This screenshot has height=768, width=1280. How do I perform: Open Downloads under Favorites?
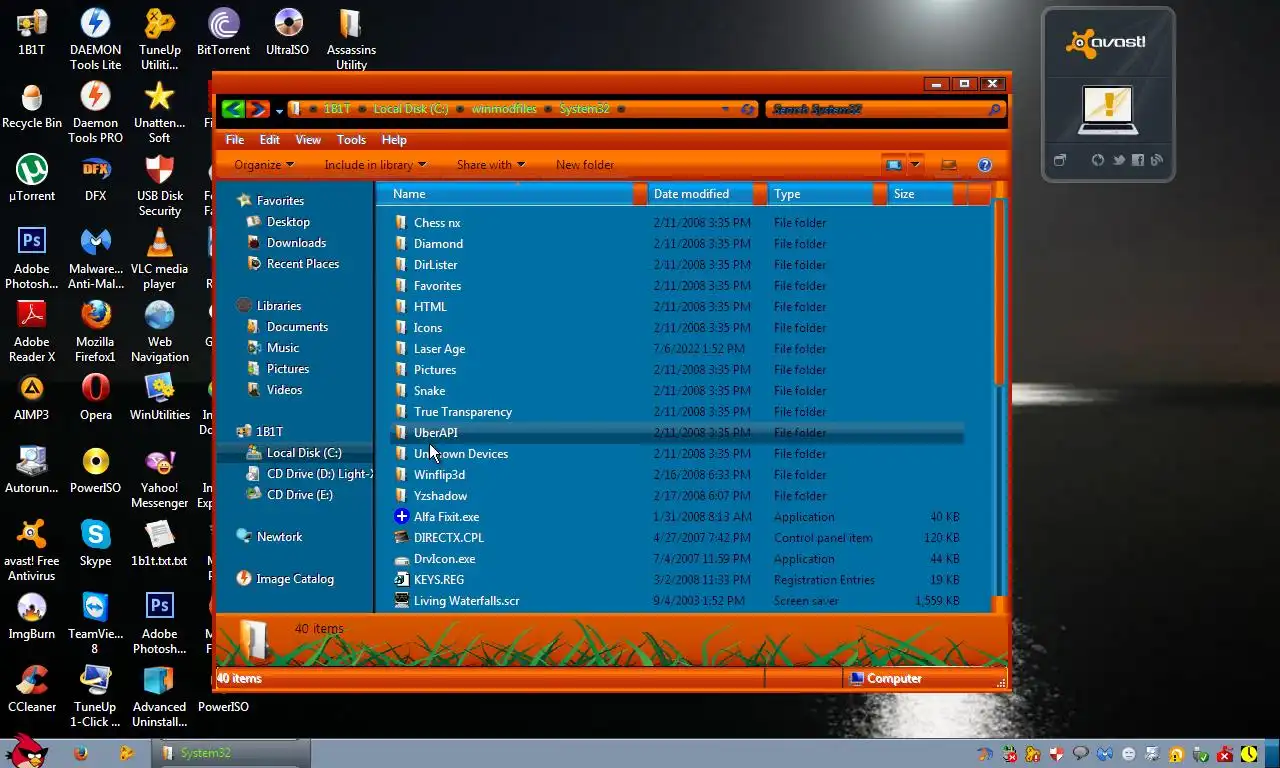[296, 243]
